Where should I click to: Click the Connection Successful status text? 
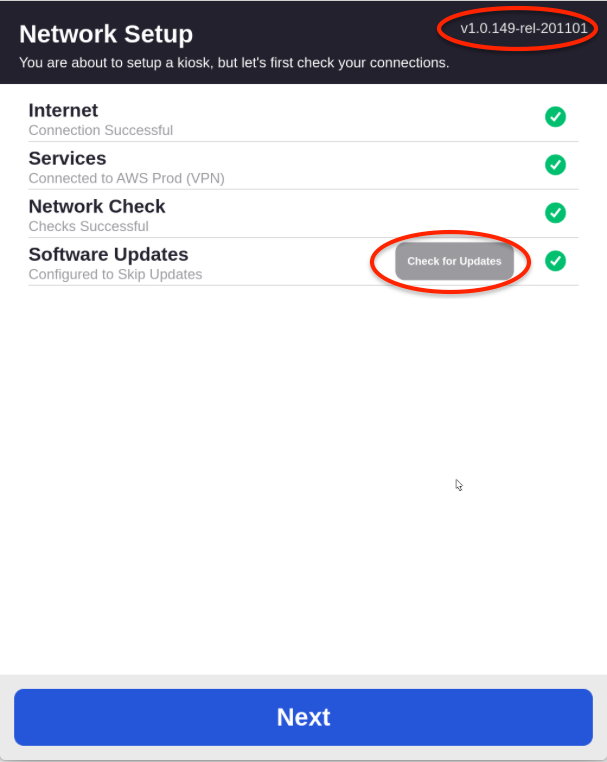[100, 130]
